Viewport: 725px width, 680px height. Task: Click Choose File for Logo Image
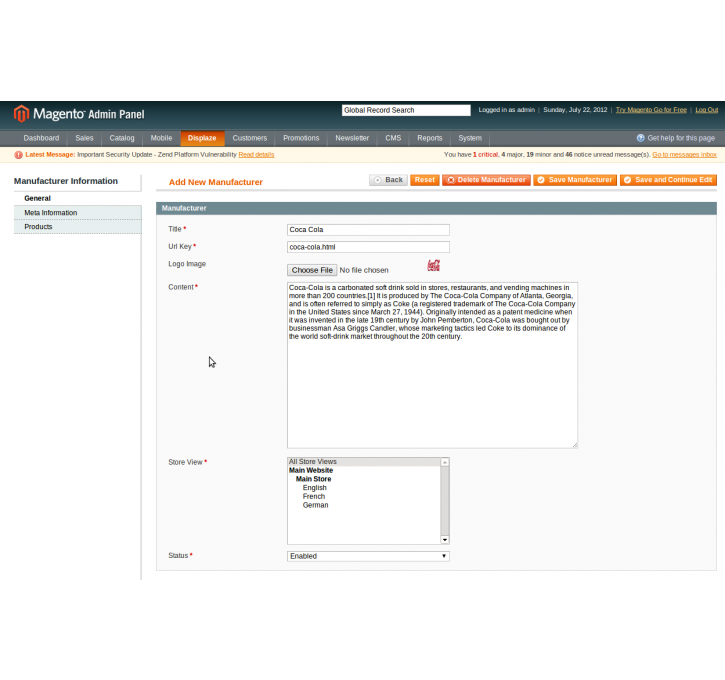312,270
